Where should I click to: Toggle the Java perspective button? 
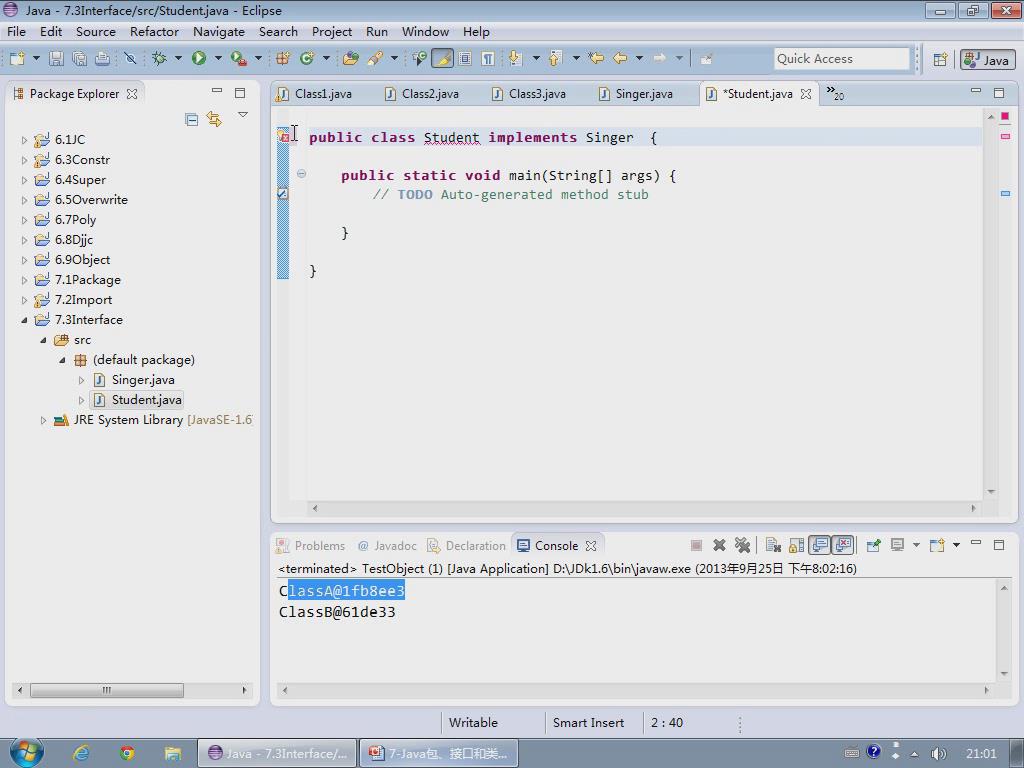[987, 59]
